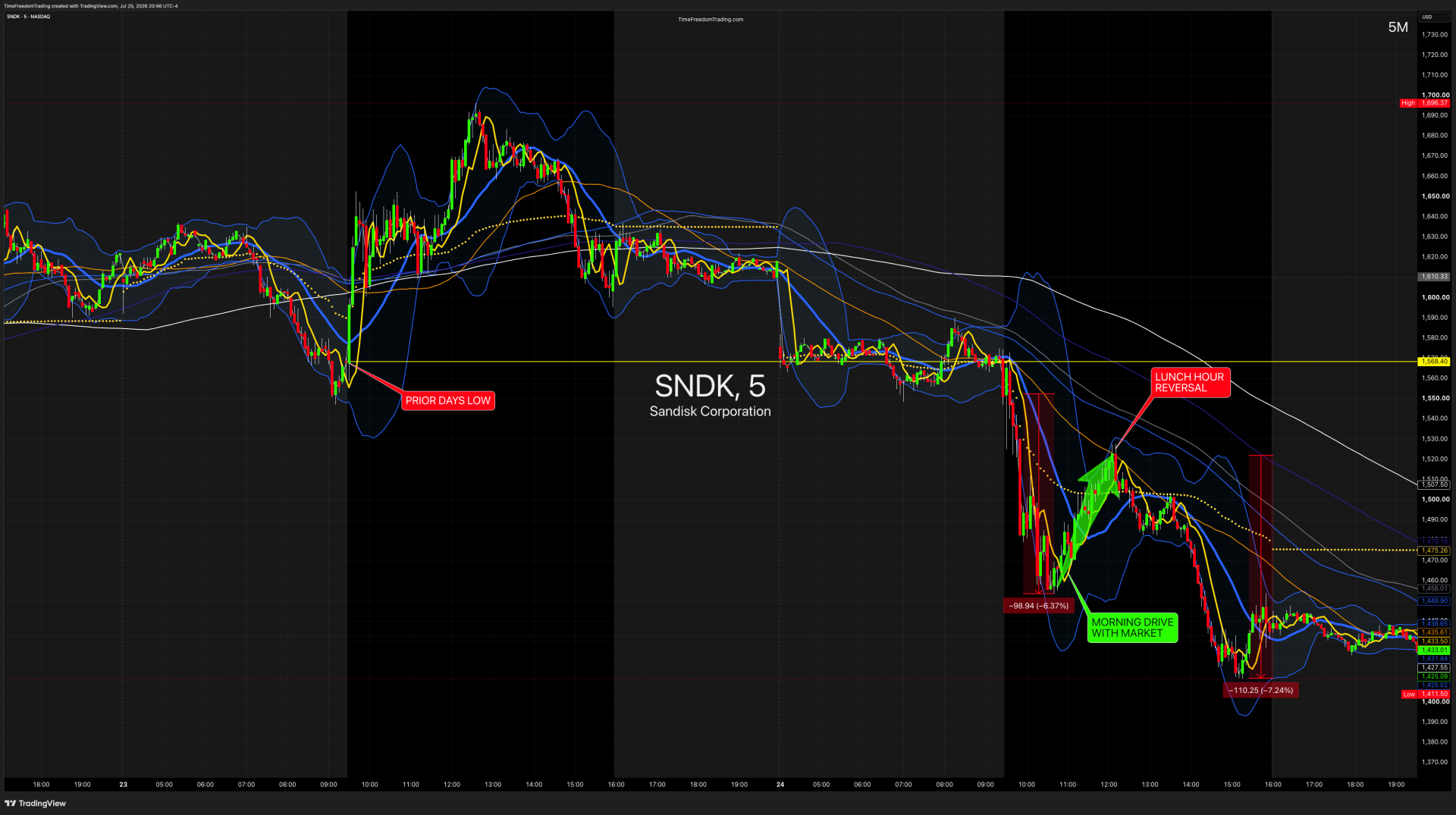This screenshot has width=1456, height=815.
Task: Click the PRIOR DAYS LOW label
Action: (x=448, y=400)
